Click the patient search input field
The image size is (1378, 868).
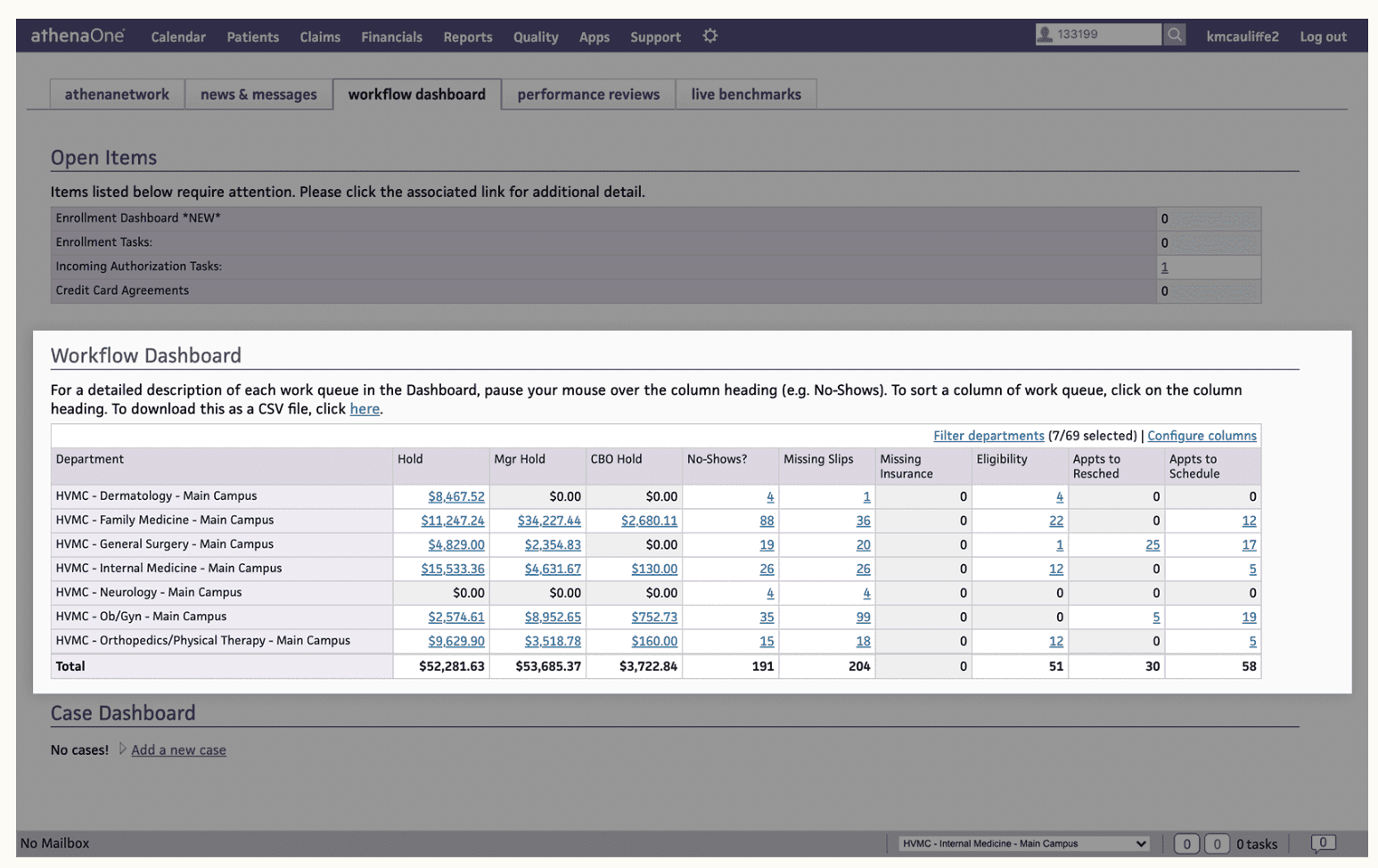pyautogui.click(x=1107, y=35)
